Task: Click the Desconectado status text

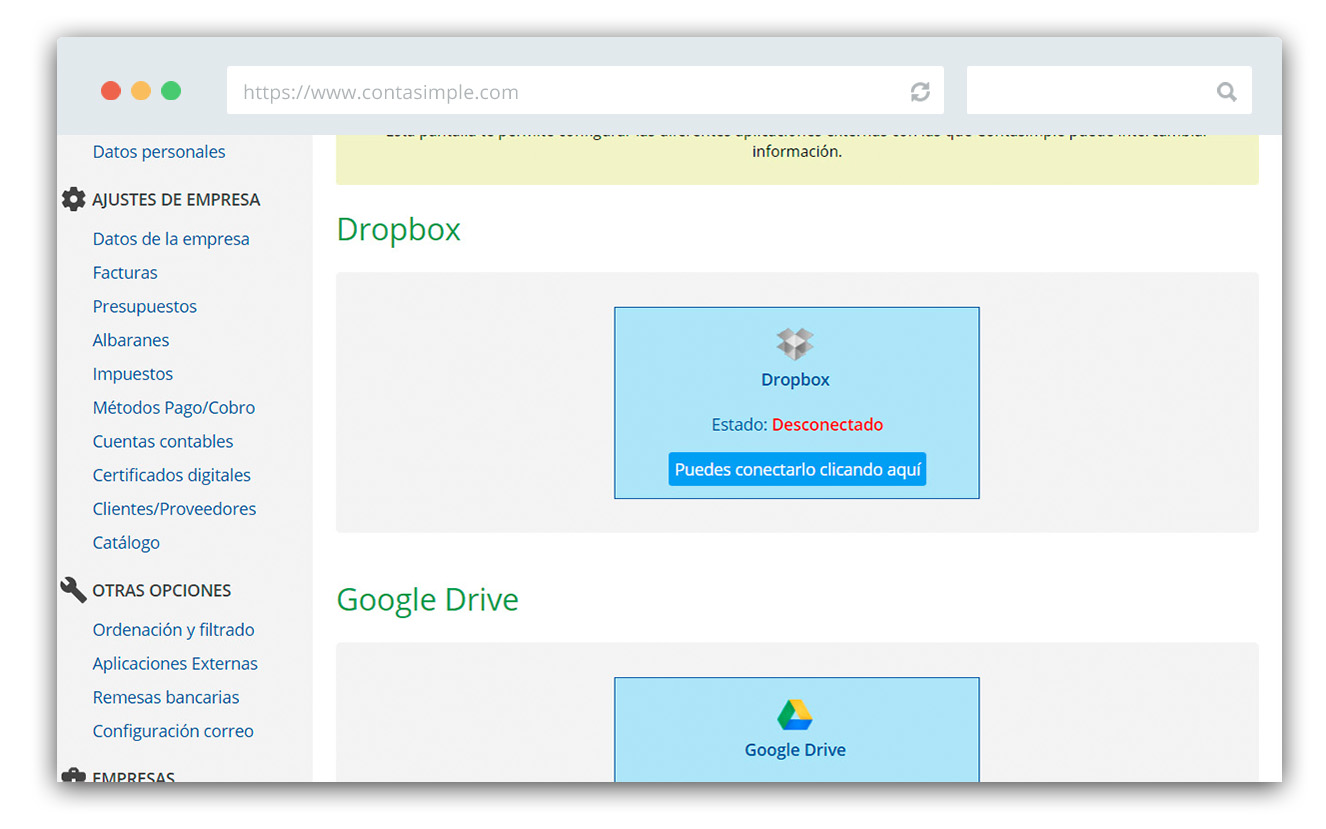Action: coord(828,425)
